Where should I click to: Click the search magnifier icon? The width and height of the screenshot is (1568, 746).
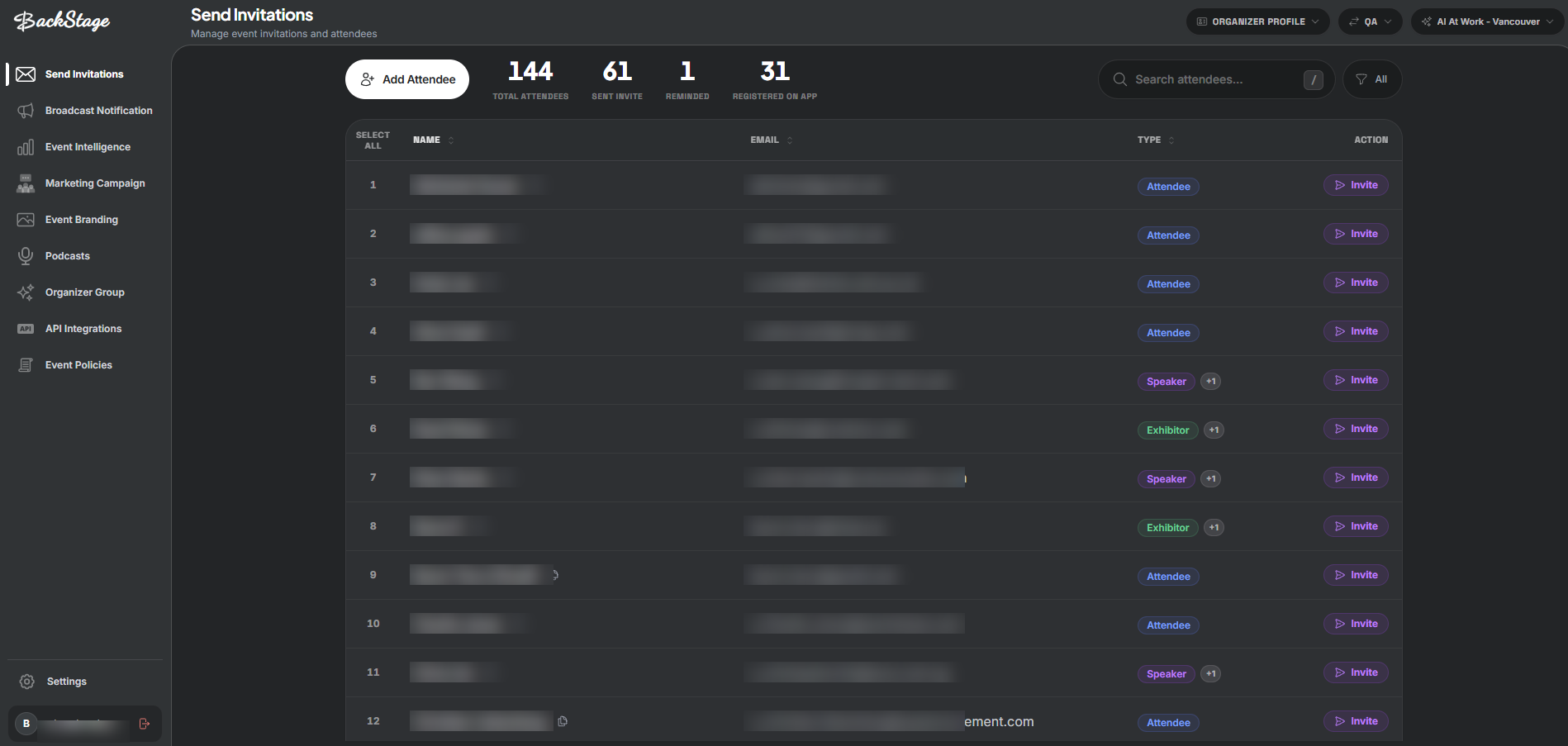point(1120,79)
